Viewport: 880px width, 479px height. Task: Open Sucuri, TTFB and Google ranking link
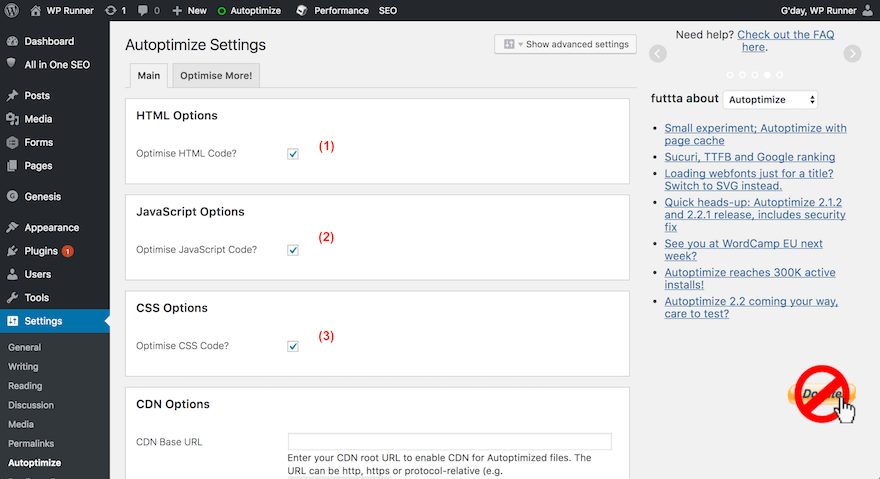tap(750, 157)
